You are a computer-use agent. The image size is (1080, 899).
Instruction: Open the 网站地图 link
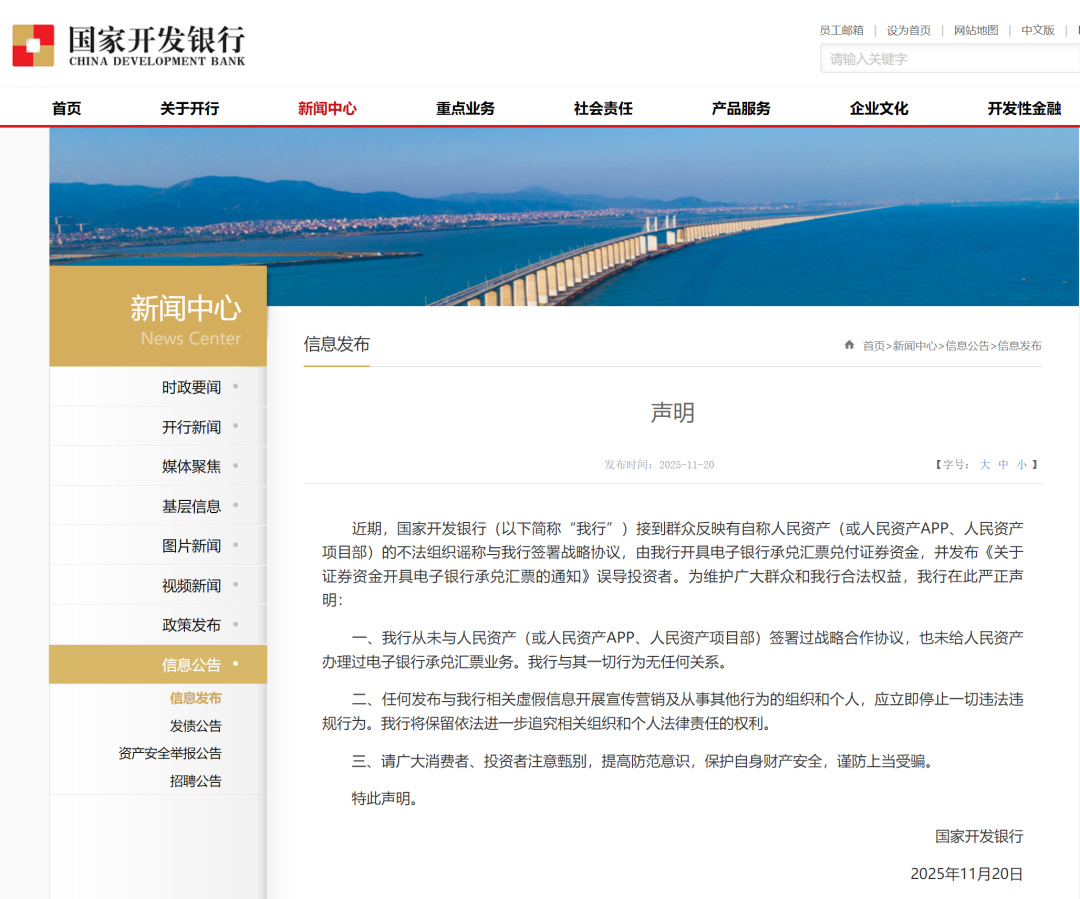point(975,30)
